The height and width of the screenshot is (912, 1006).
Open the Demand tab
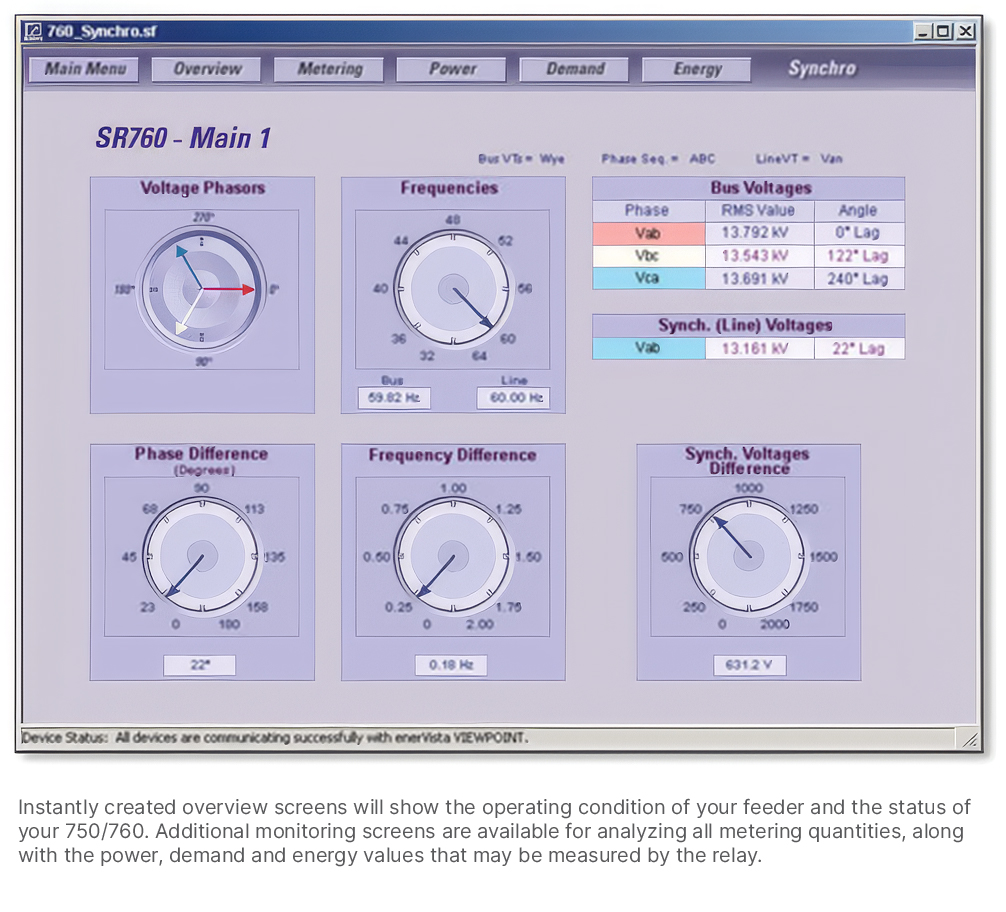point(574,69)
